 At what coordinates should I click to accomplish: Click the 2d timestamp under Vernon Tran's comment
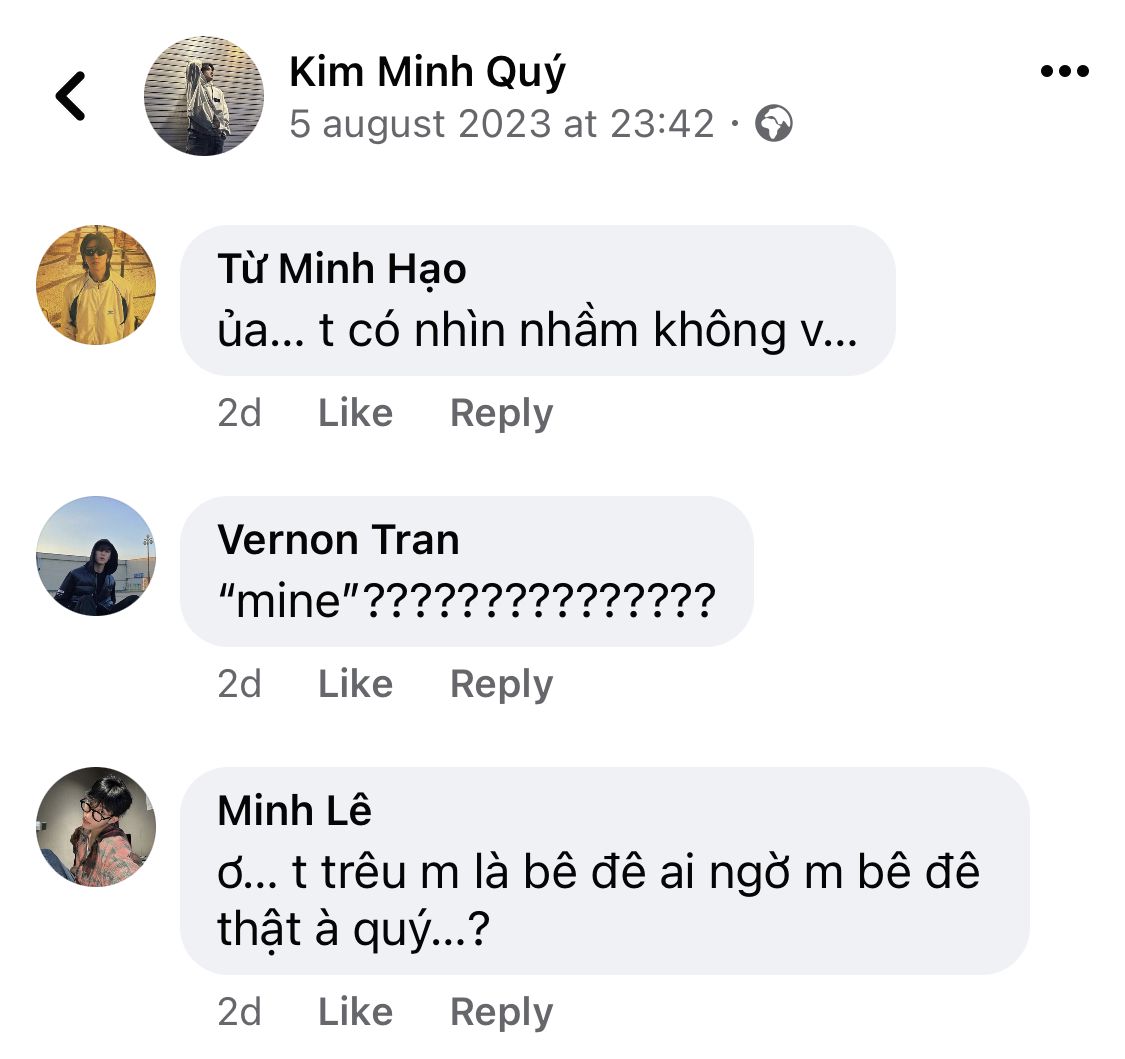(x=240, y=684)
